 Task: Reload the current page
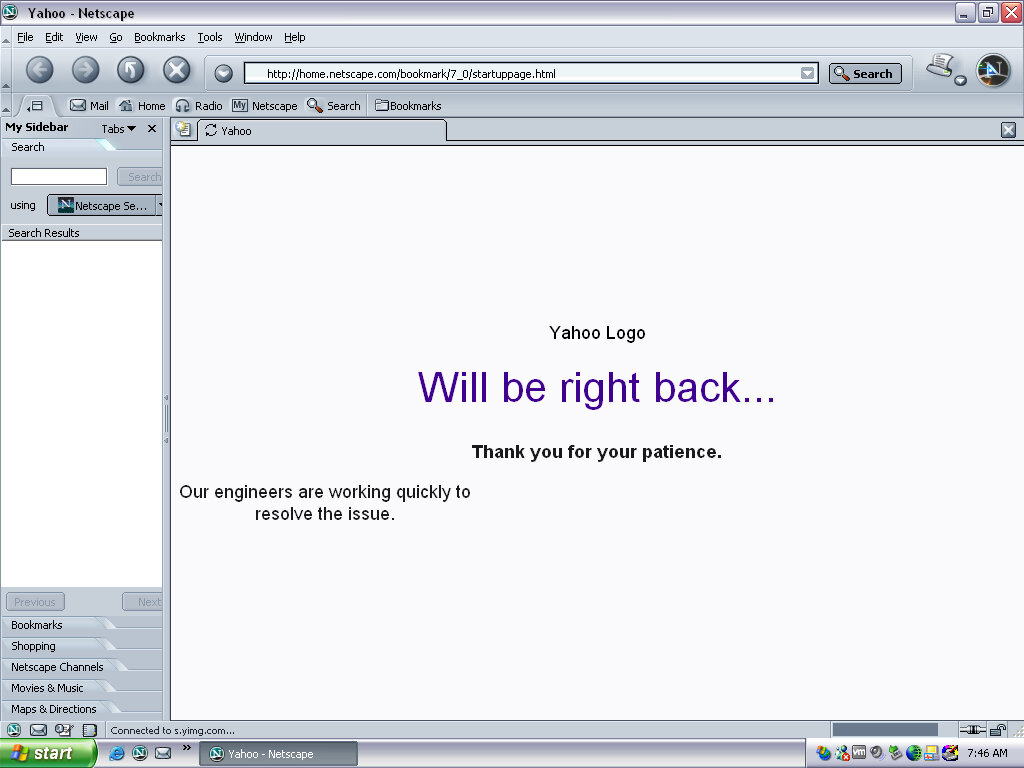131,70
